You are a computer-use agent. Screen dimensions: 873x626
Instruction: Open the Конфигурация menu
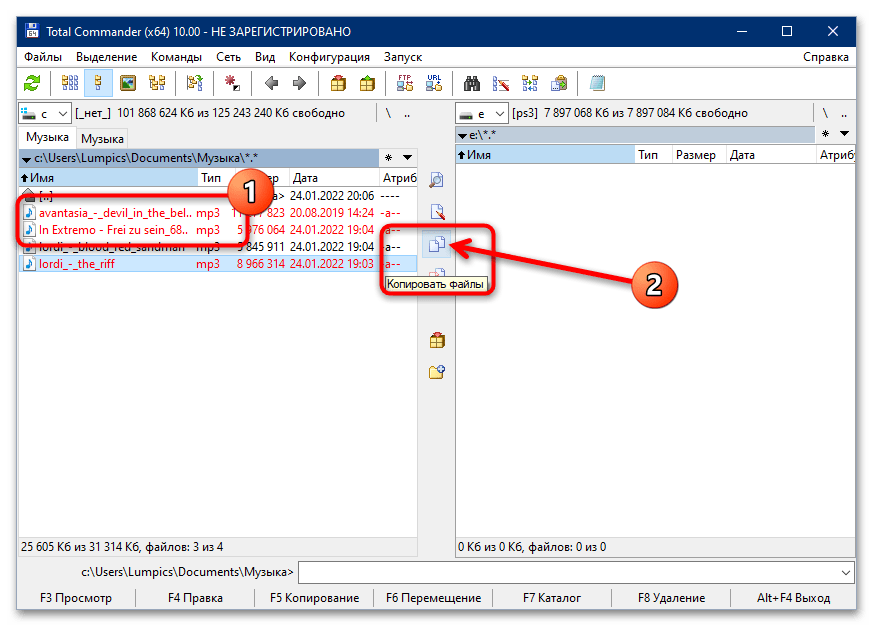pyautogui.click(x=329, y=57)
